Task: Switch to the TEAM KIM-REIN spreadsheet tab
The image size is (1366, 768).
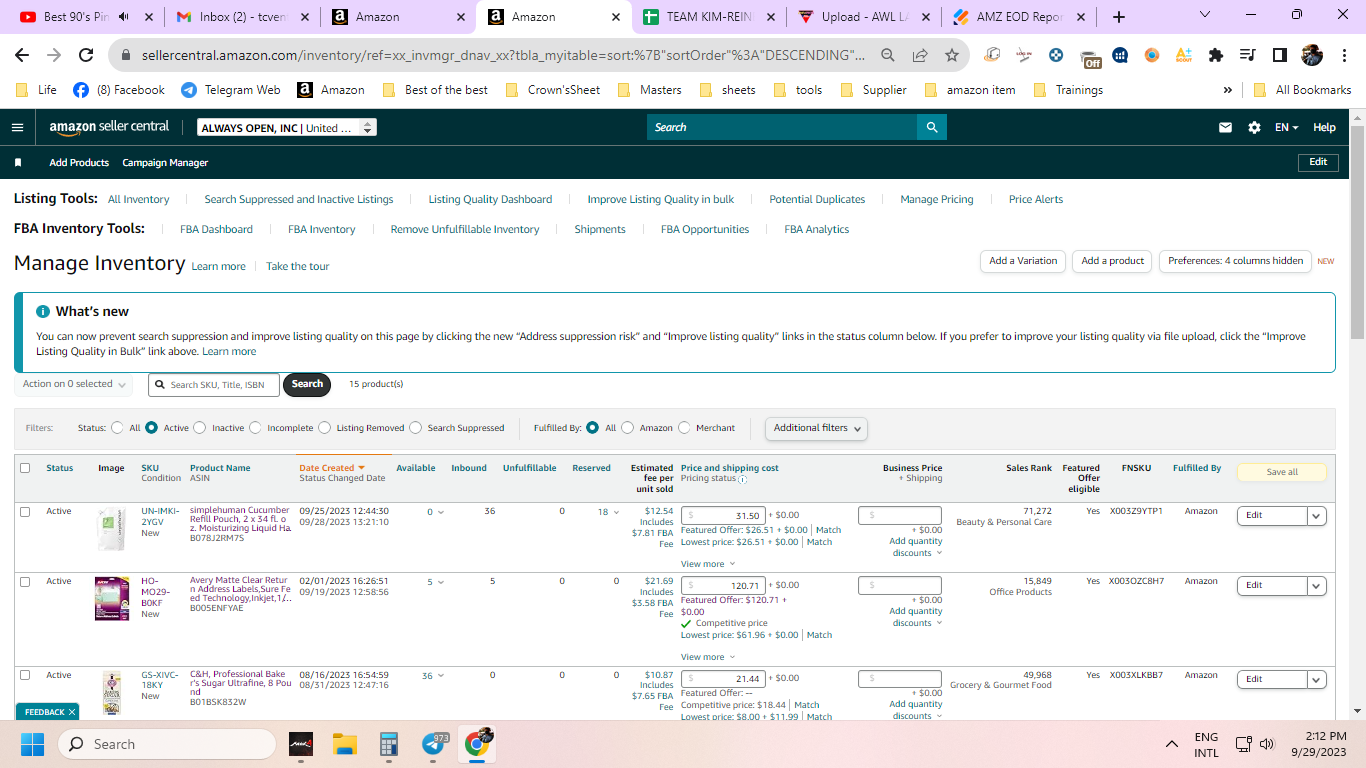Action: coord(709,17)
